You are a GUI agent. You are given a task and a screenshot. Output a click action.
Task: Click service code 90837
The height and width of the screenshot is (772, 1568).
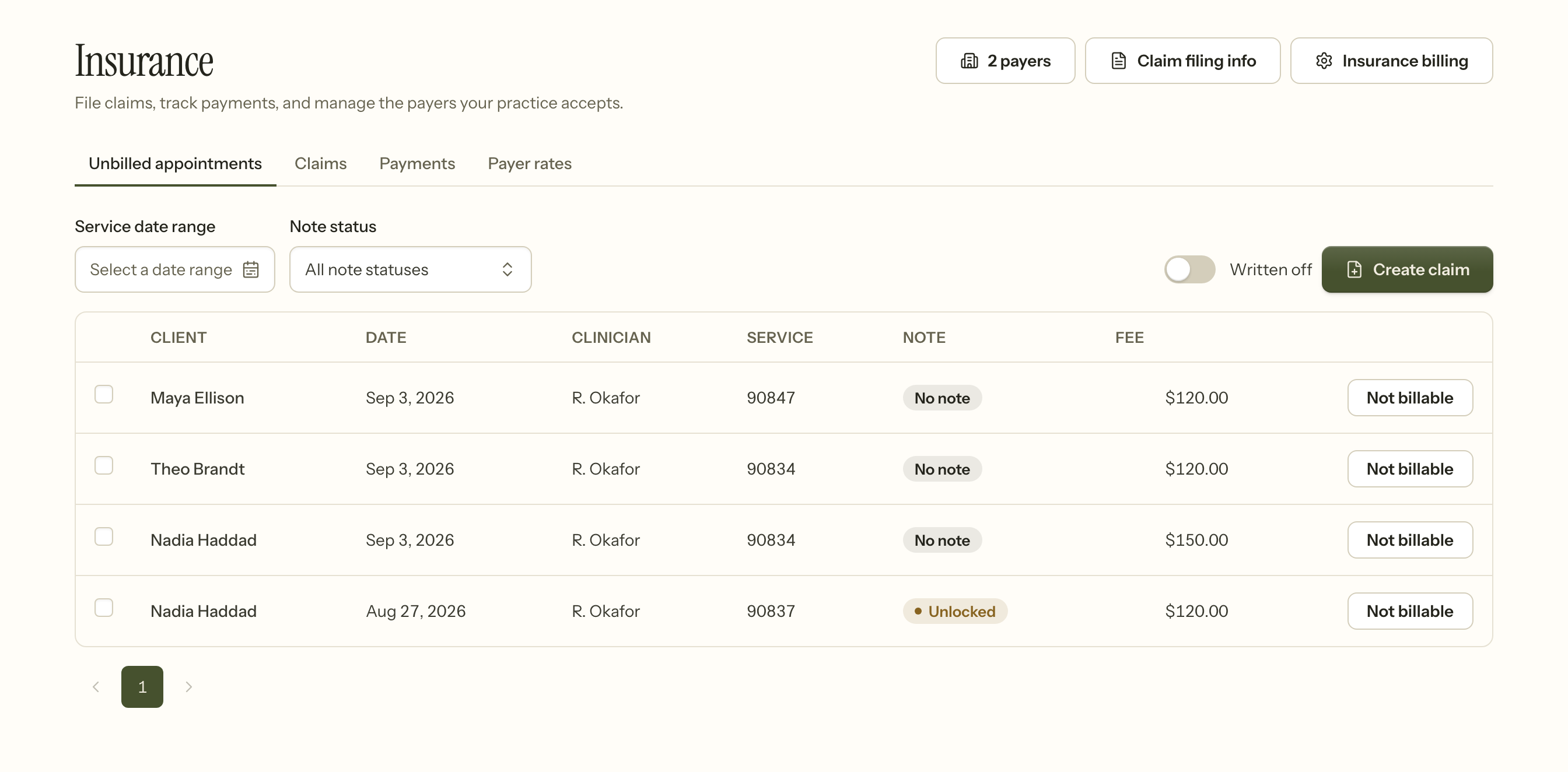click(x=771, y=612)
